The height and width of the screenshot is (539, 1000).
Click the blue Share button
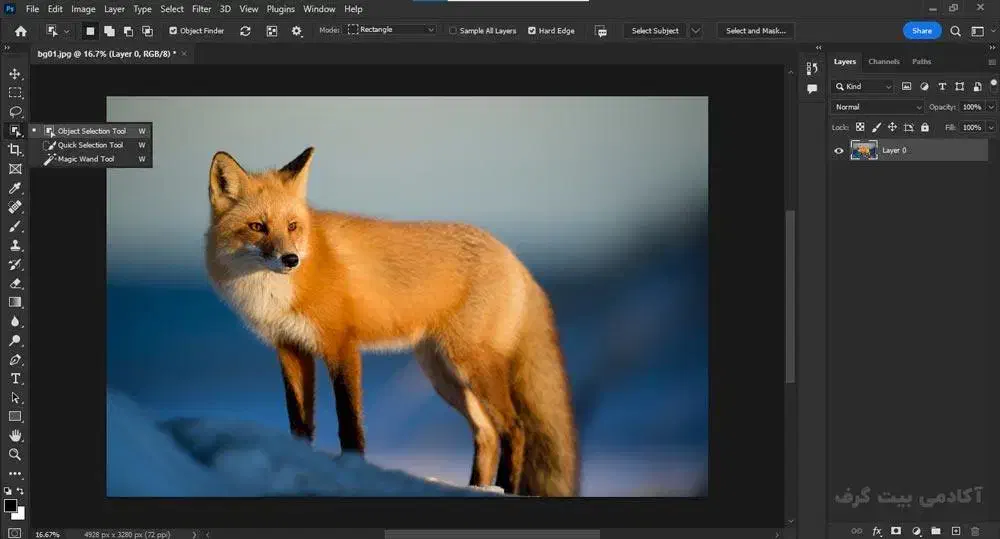(921, 31)
